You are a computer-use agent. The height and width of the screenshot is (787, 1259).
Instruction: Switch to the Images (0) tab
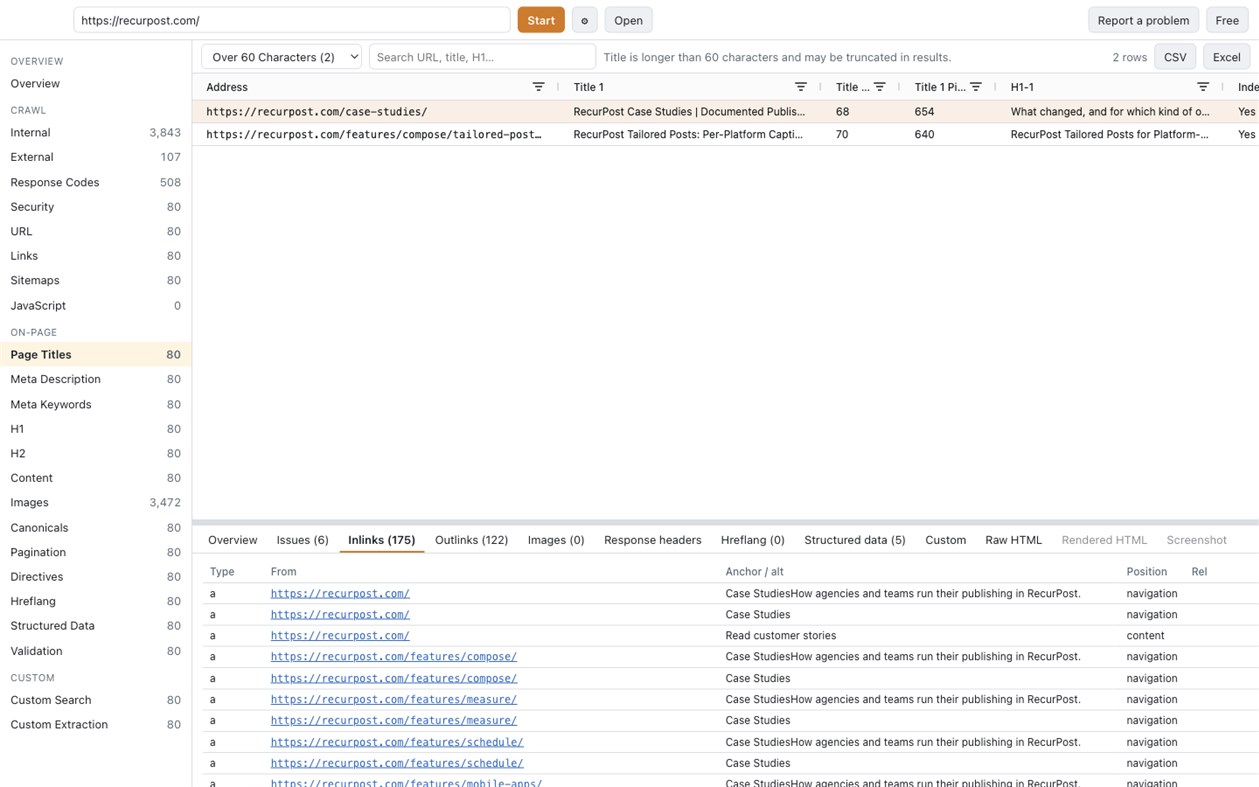(x=556, y=540)
